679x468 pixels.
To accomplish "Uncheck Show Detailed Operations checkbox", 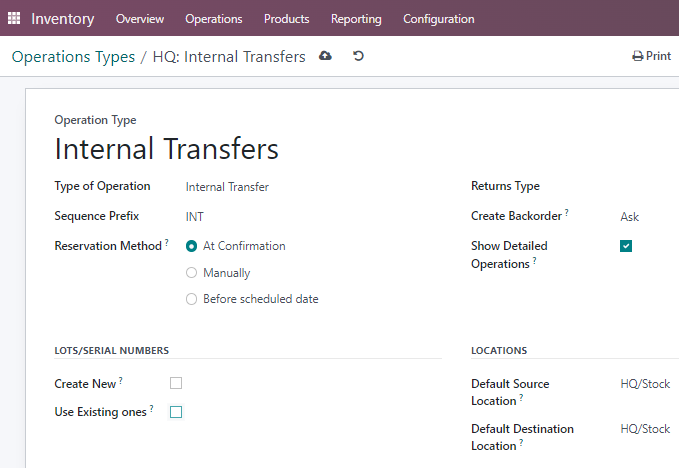I will [x=626, y=246].
